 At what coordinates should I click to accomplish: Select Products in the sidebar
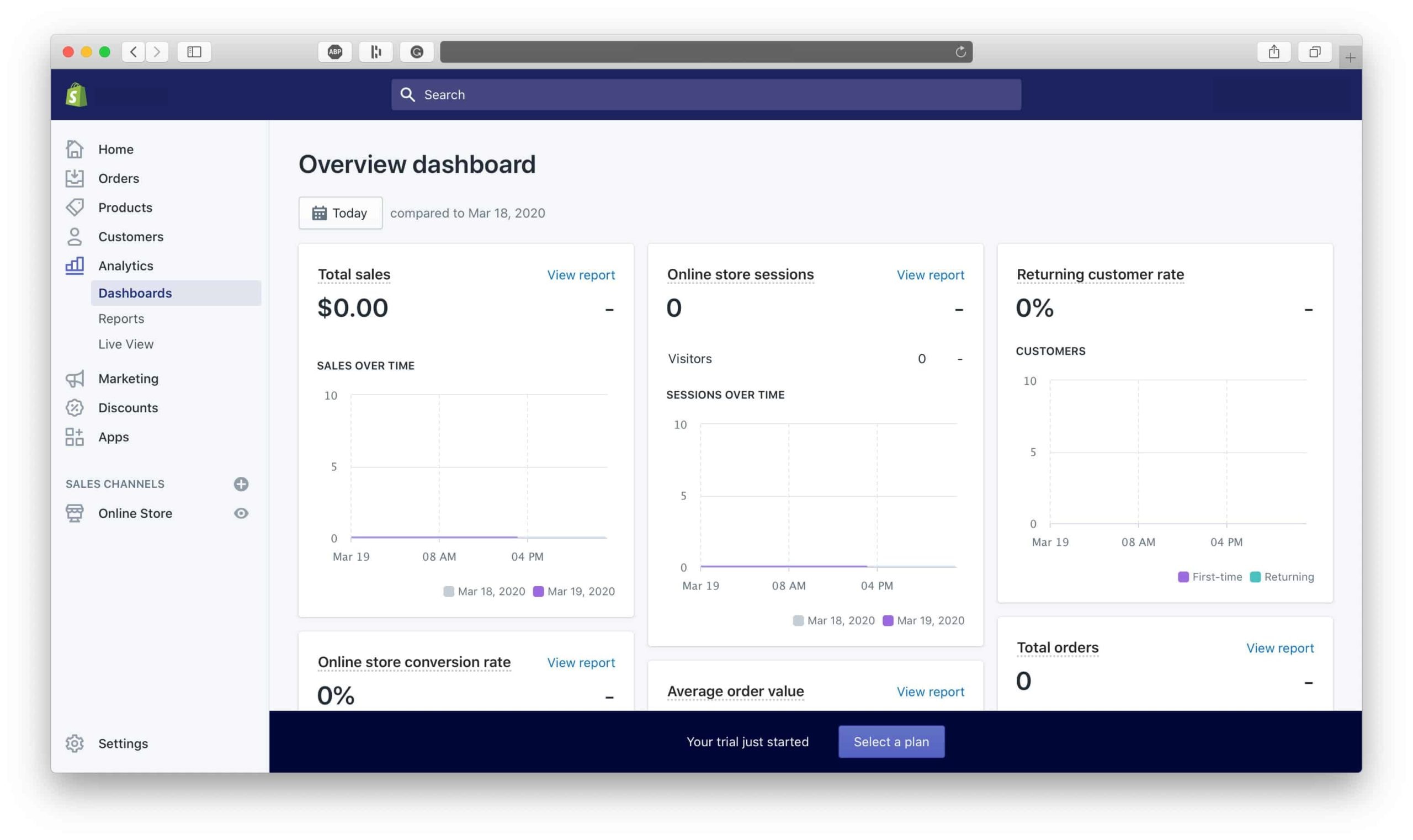(125, 207)
